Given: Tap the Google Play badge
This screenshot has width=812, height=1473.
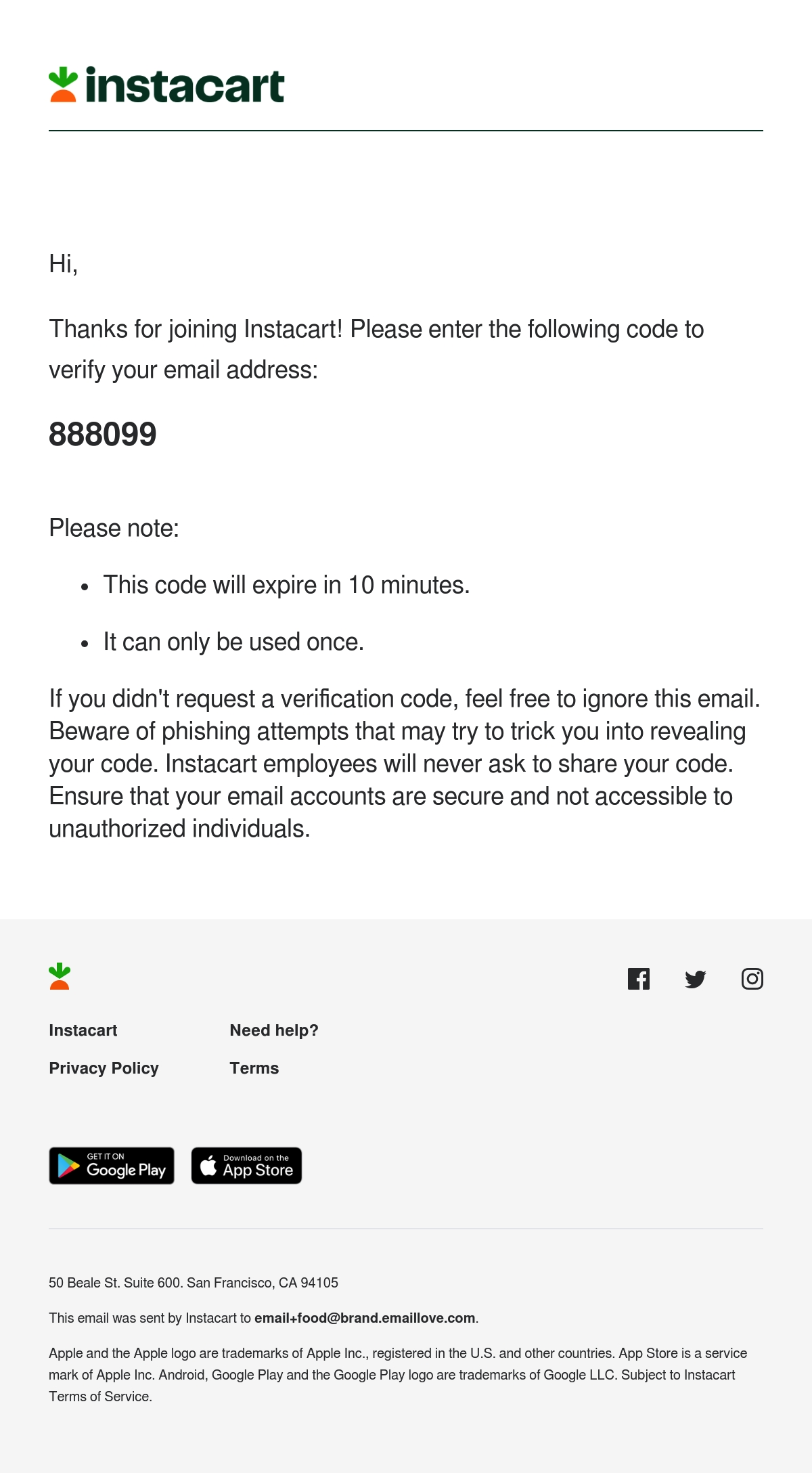Looking at the screenshot, I should [112, 1166].
